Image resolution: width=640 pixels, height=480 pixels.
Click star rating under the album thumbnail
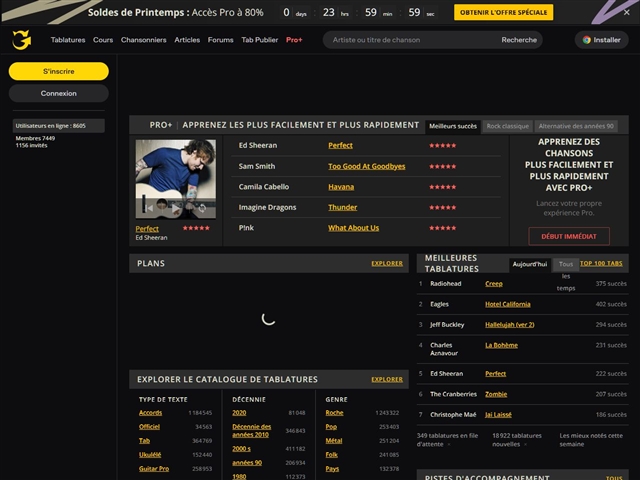tap(196, 228)
